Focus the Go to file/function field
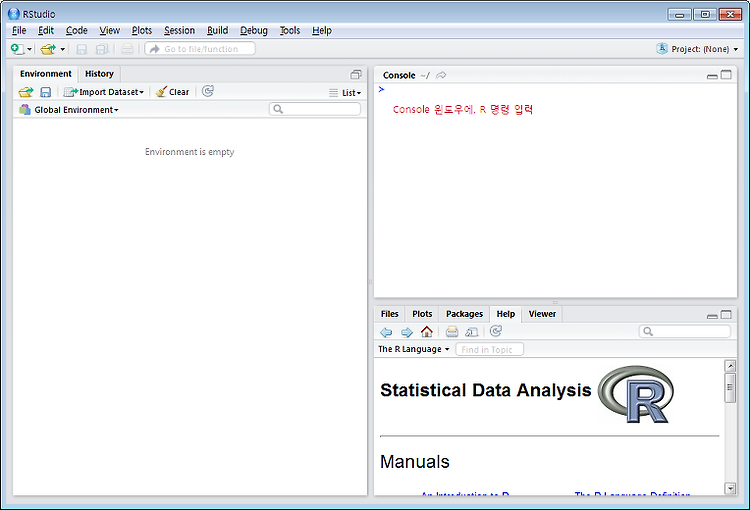Screen dimensions: 750x510 200,49
